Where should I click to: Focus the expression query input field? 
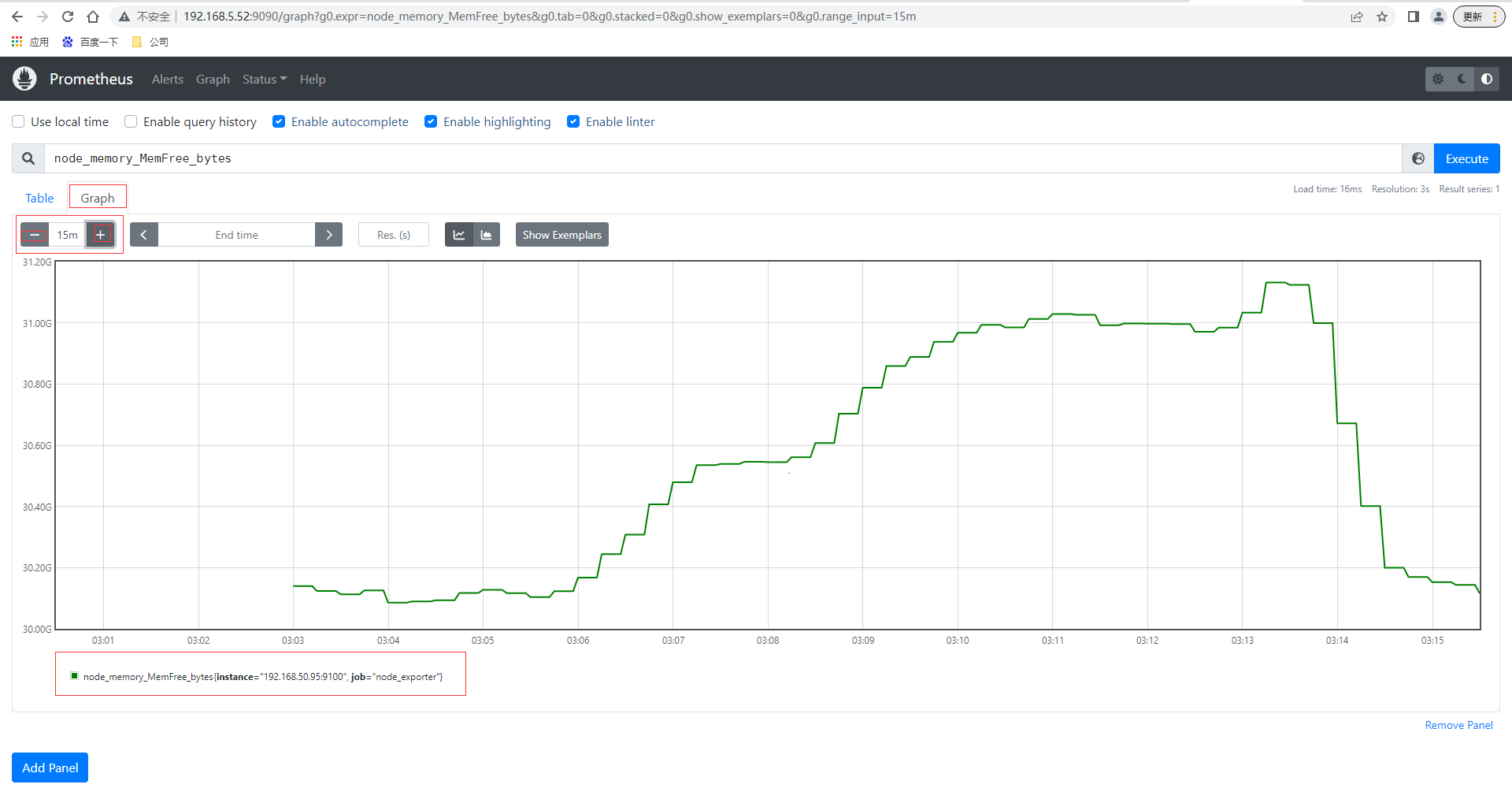723,158
